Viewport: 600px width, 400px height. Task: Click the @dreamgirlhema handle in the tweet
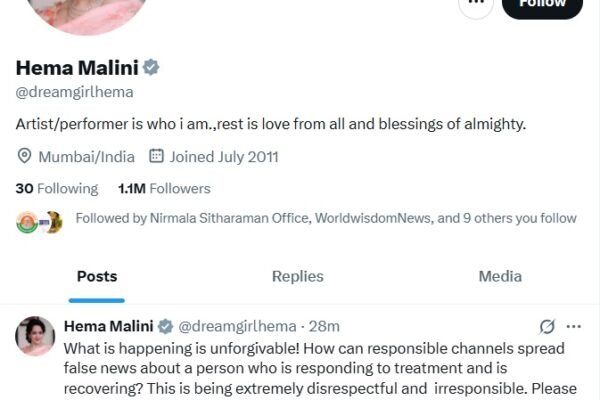[237, 326]
